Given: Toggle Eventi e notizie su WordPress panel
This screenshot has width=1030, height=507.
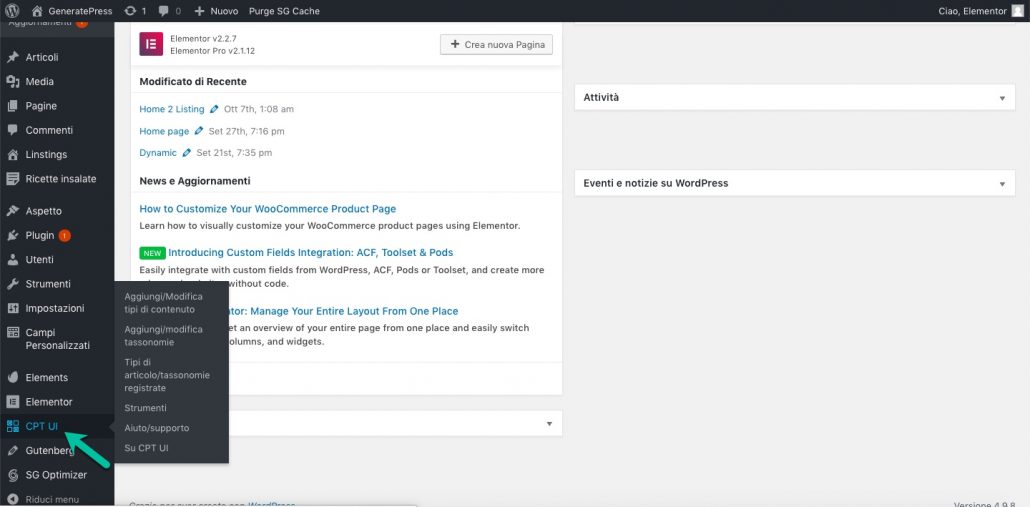Looking at the screenshot, I should 1002,184.
